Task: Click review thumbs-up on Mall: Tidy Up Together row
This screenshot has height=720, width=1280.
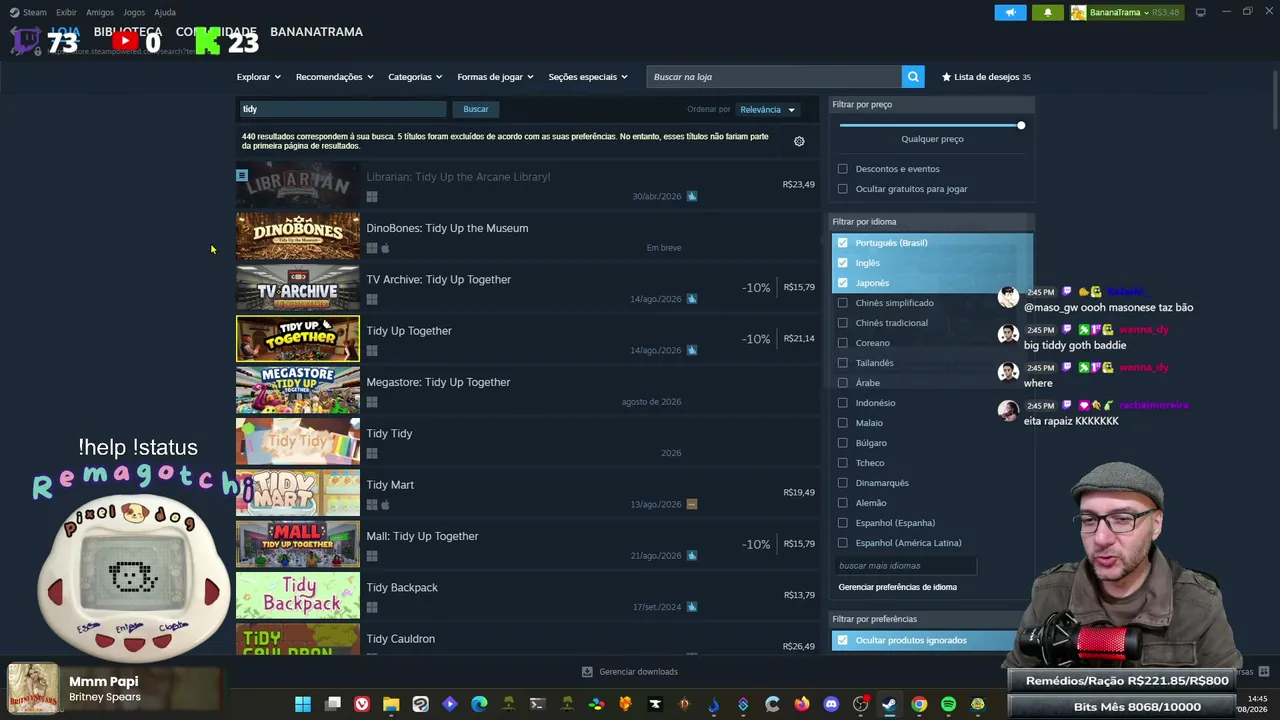Action: [x=691, y=556]
